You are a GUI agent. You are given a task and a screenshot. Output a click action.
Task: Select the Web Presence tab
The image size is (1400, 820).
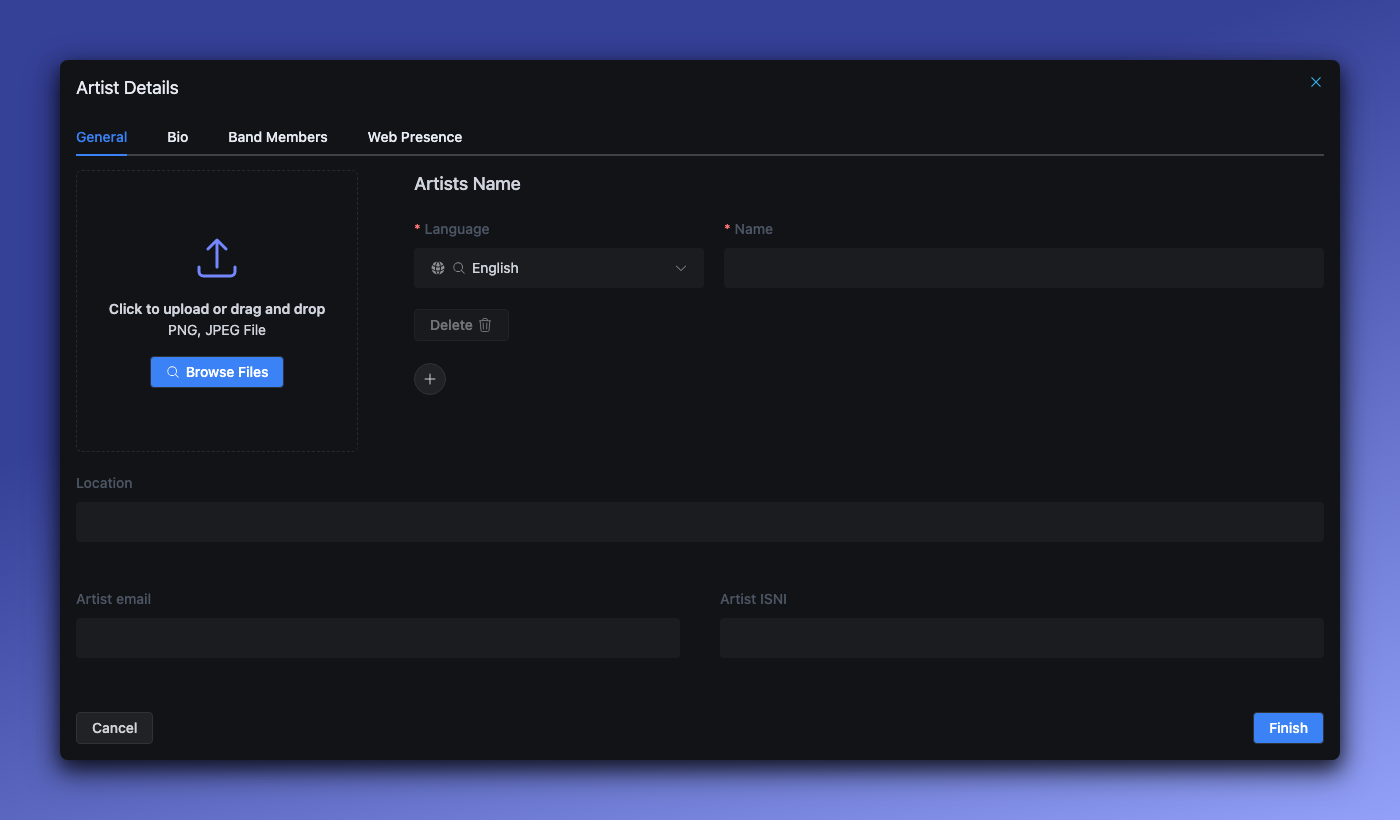[414, 137]
